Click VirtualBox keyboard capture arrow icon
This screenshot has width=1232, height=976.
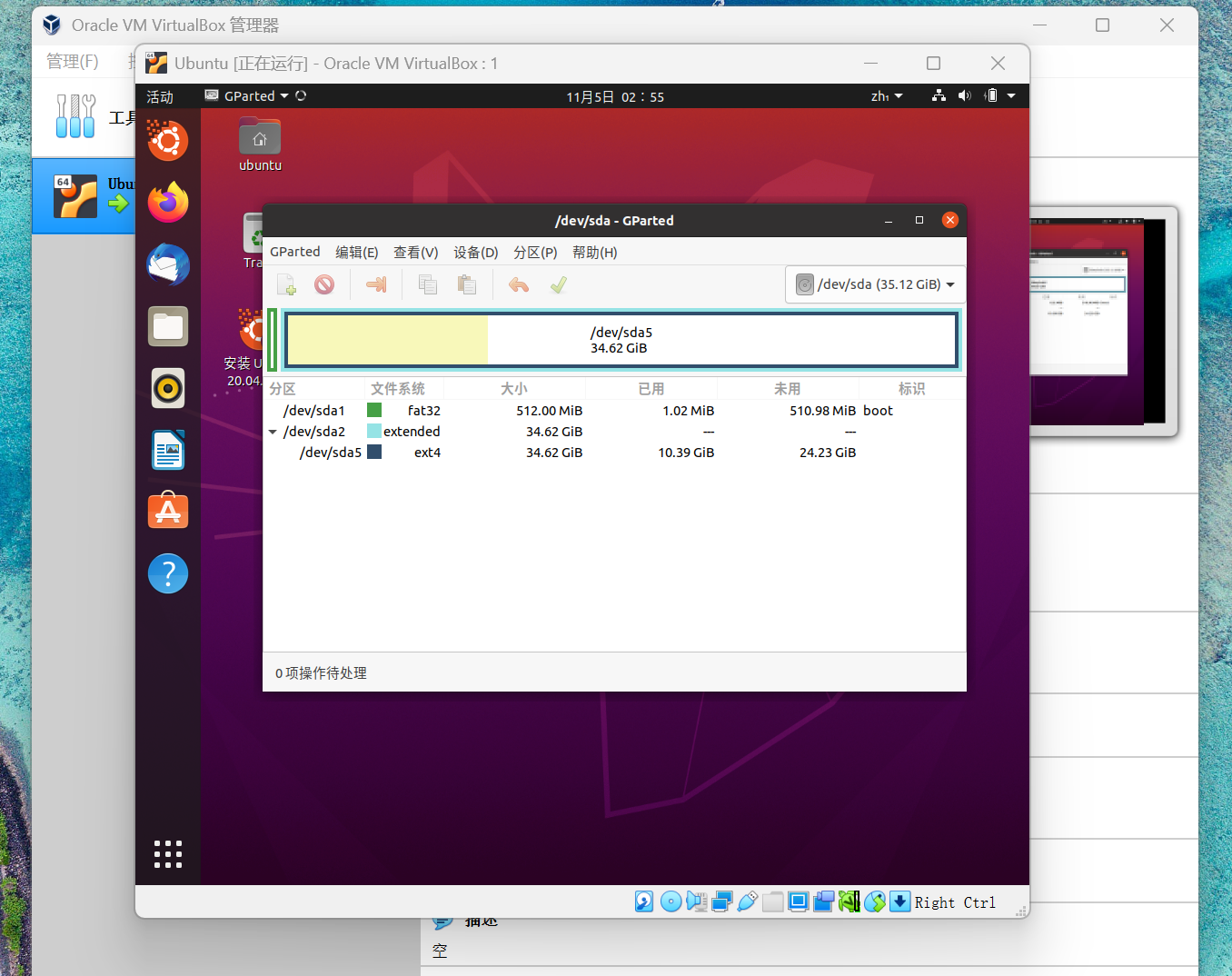(899, 901)
